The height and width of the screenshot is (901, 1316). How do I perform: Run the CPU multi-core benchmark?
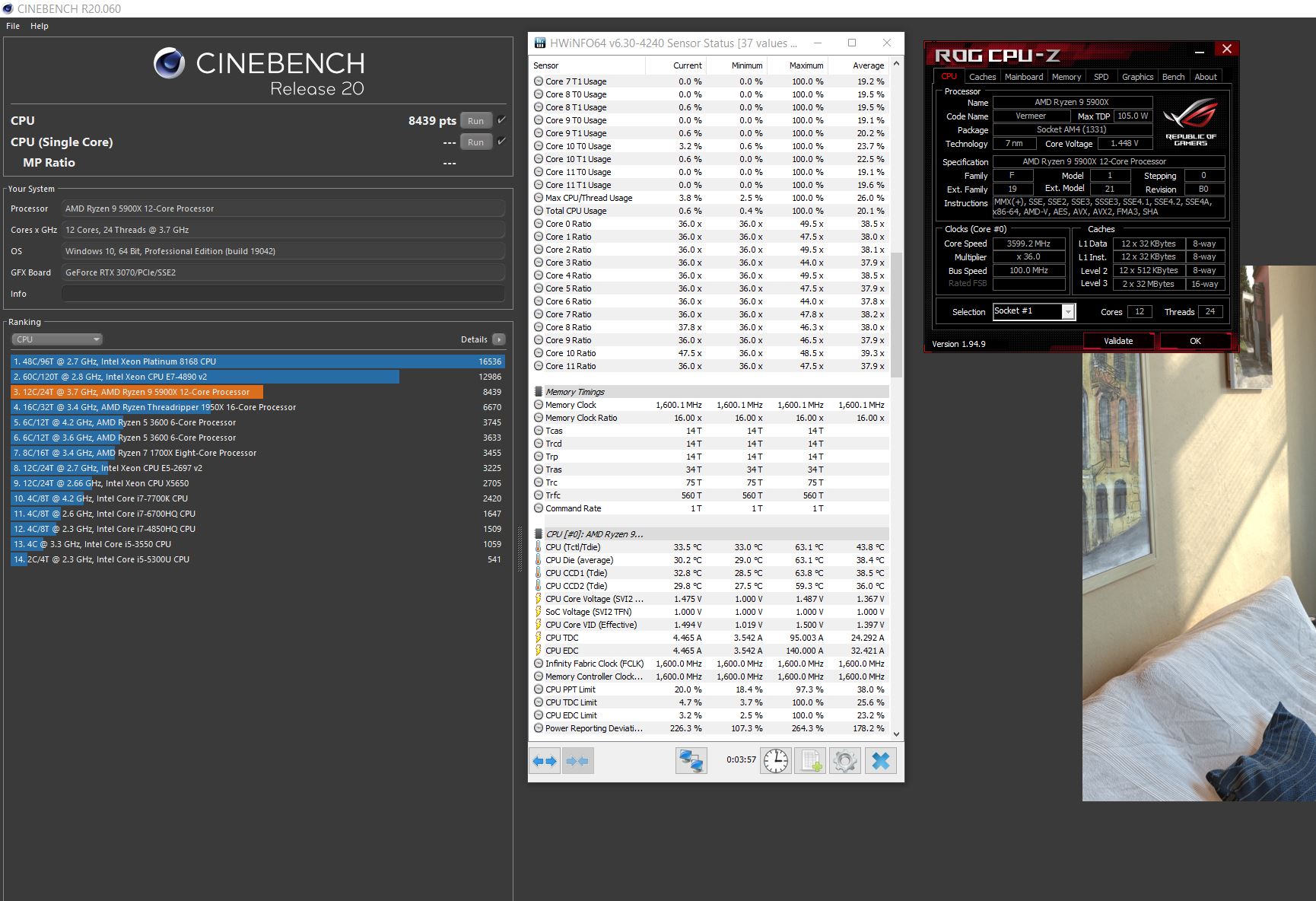coord(475,121)
